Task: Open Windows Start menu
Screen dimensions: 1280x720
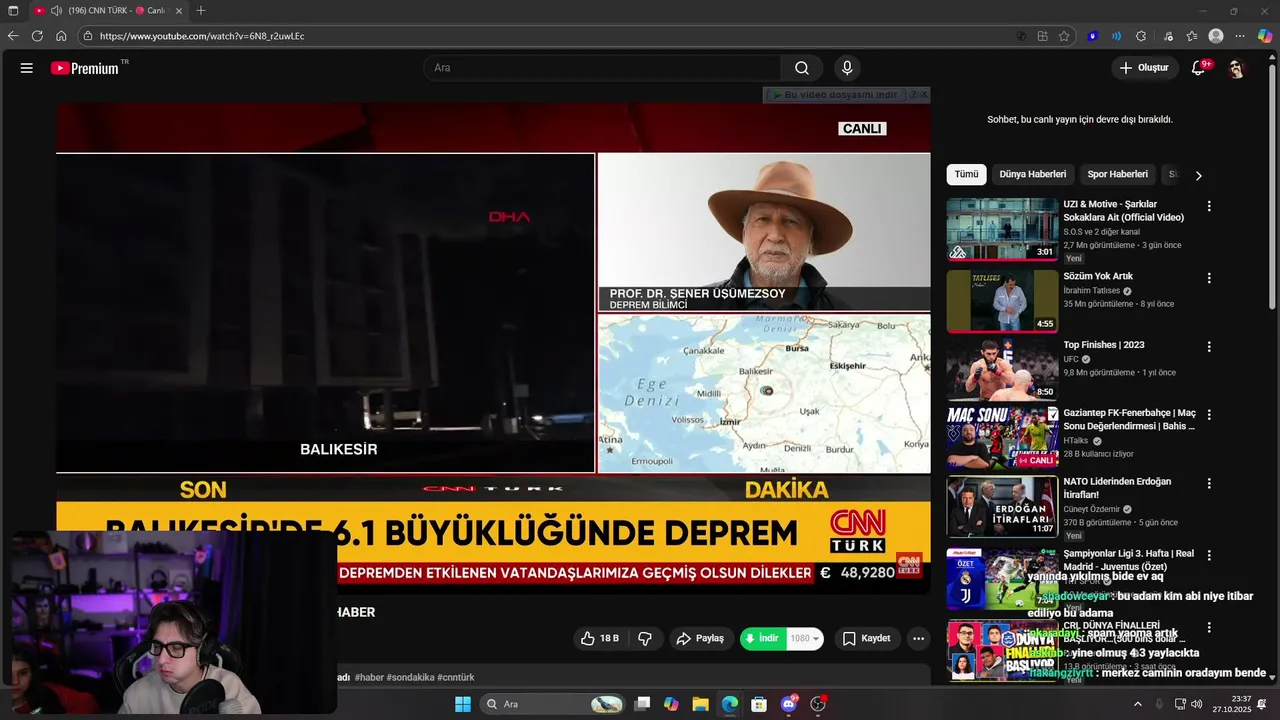Action: (463, 704)
